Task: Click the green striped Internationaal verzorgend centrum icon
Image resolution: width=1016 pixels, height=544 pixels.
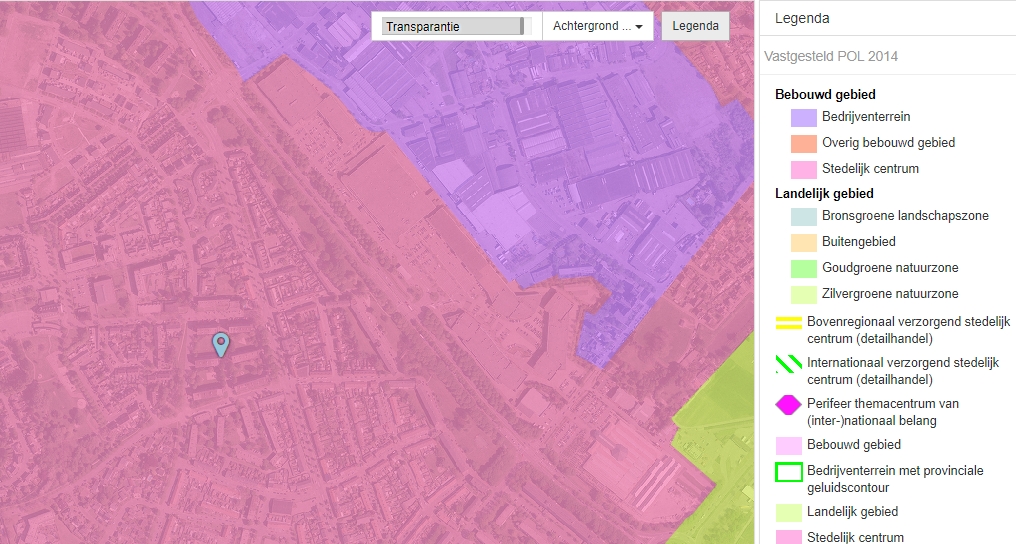Action: click(789, 363)
